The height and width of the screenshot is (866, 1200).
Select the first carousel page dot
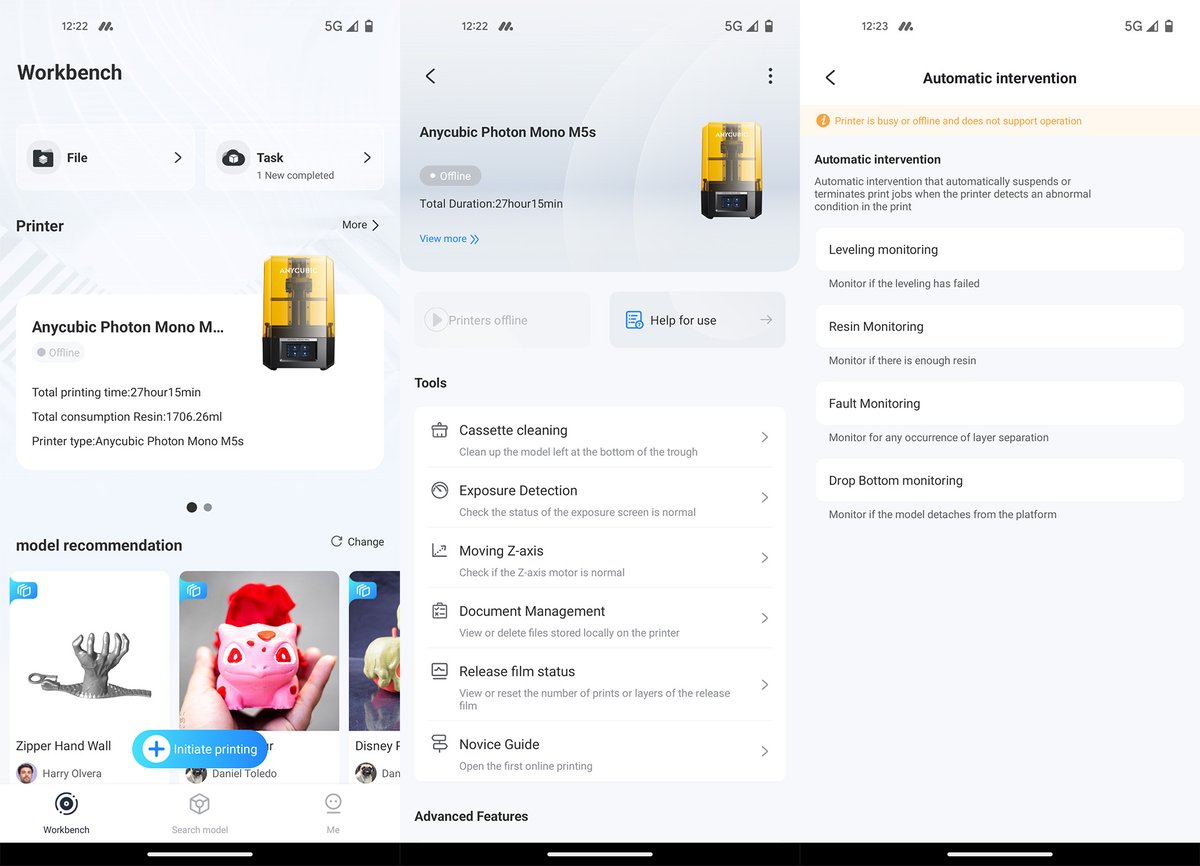click(192, 507)
